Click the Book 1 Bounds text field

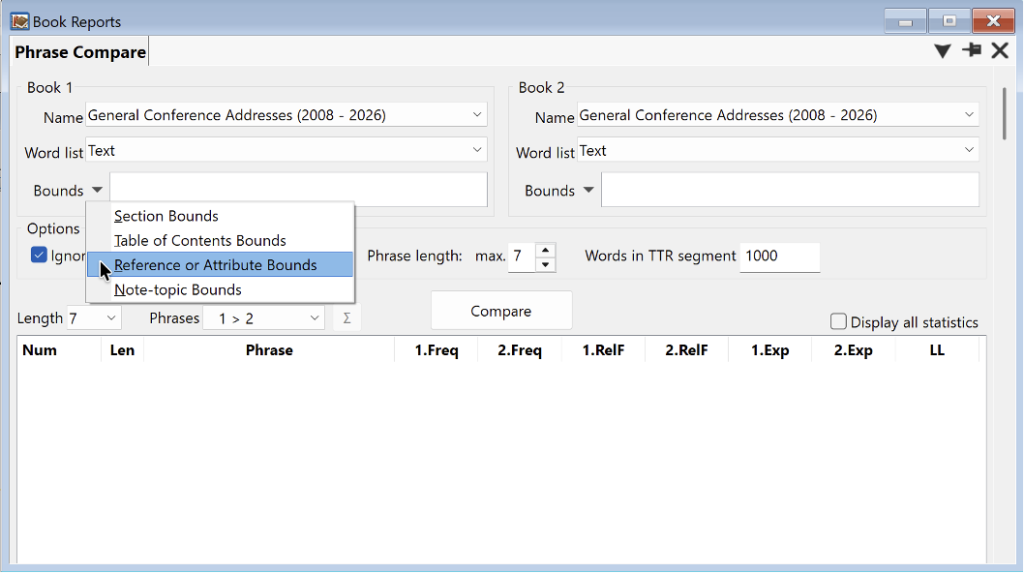point(298,190)
